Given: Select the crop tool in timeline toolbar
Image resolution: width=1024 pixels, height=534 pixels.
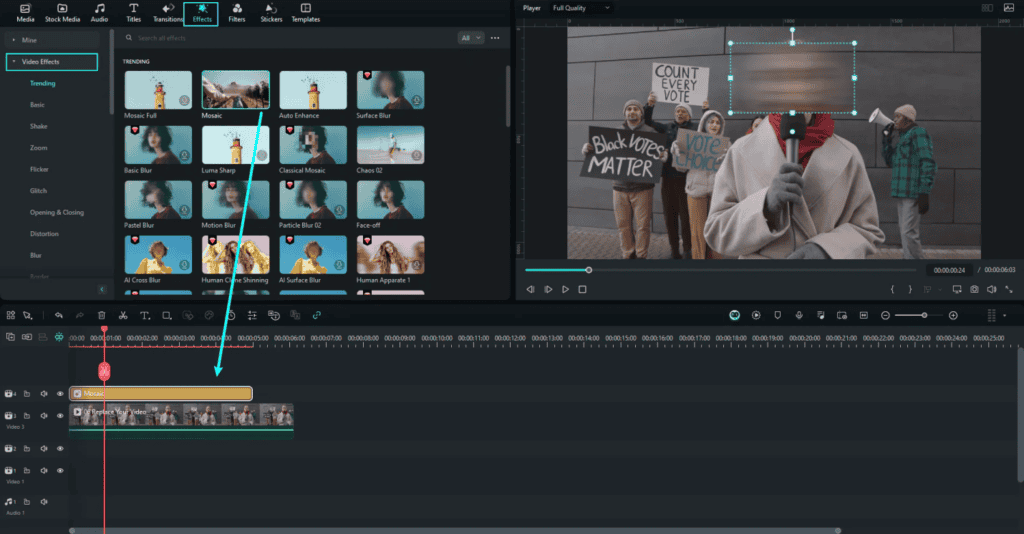Looking at the screenshot, I should point(167,315).
